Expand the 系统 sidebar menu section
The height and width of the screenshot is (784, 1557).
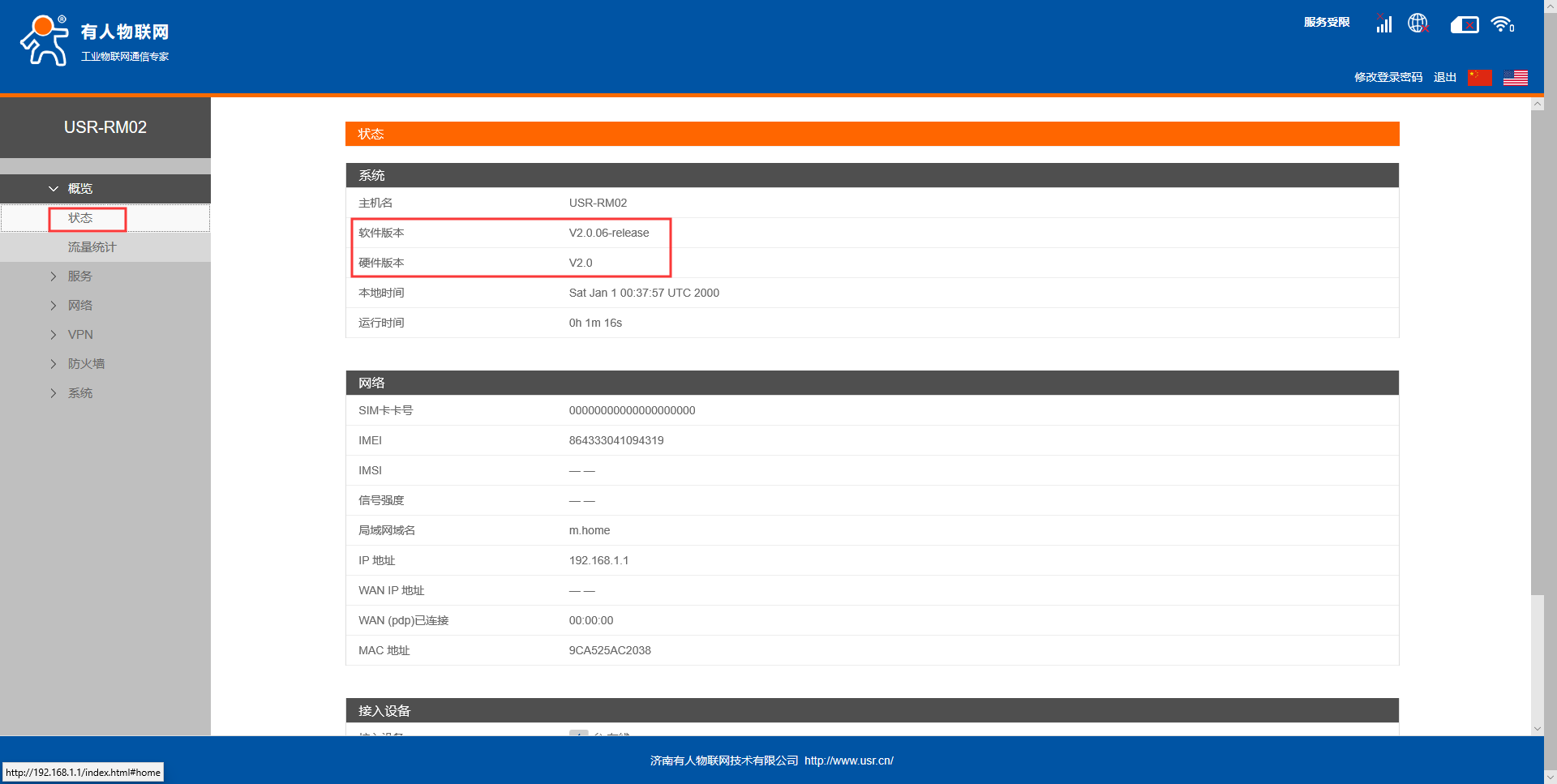click(79, 393)
